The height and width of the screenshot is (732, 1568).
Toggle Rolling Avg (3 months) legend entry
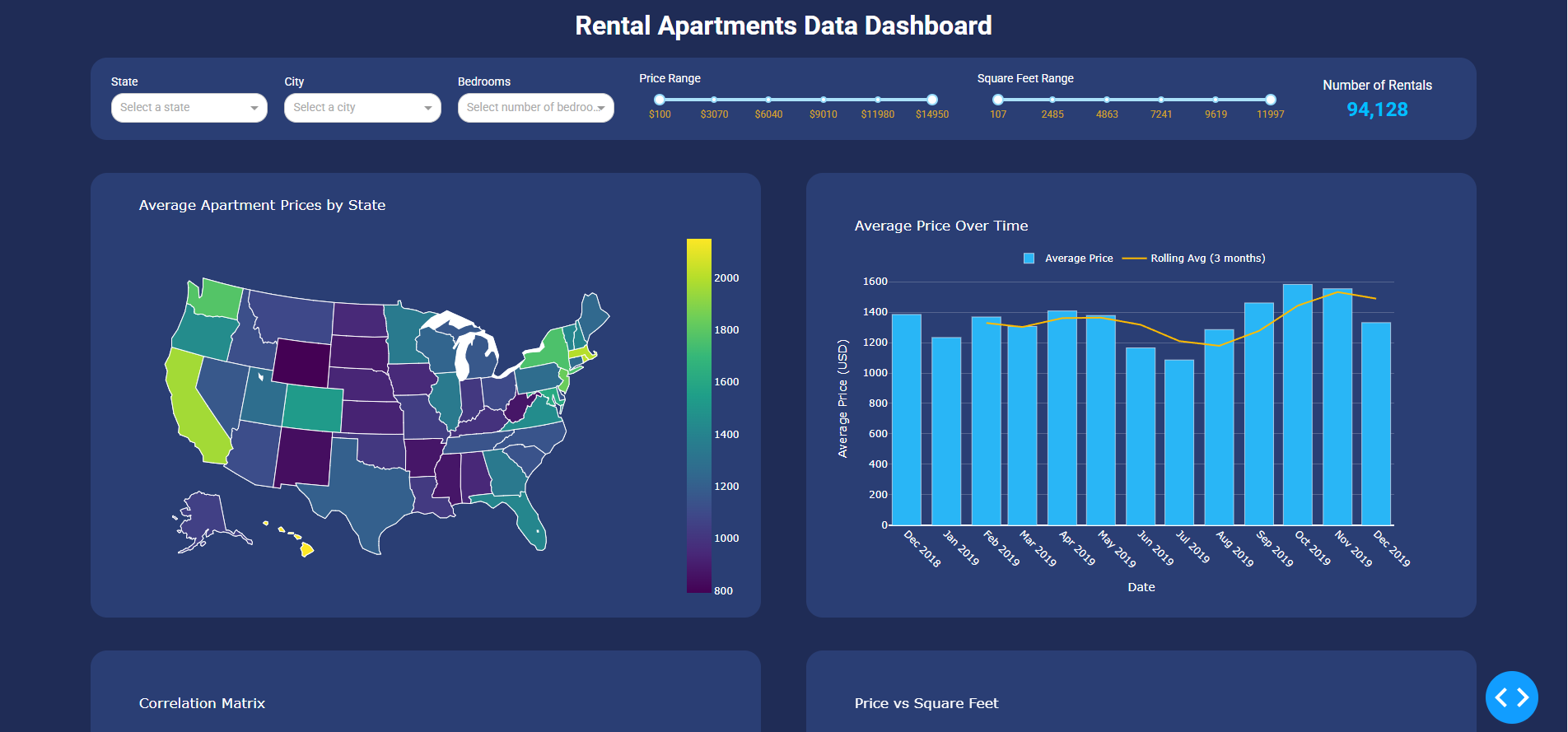click(1195, 259)
